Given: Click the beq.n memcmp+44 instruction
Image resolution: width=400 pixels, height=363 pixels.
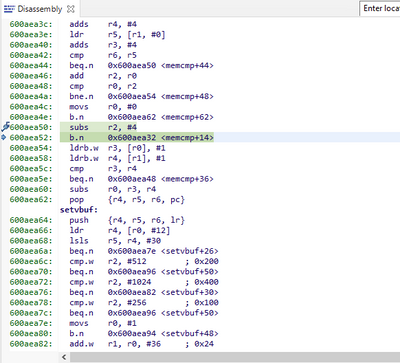Looking at the screenshot, I should [x=141, y=66].
